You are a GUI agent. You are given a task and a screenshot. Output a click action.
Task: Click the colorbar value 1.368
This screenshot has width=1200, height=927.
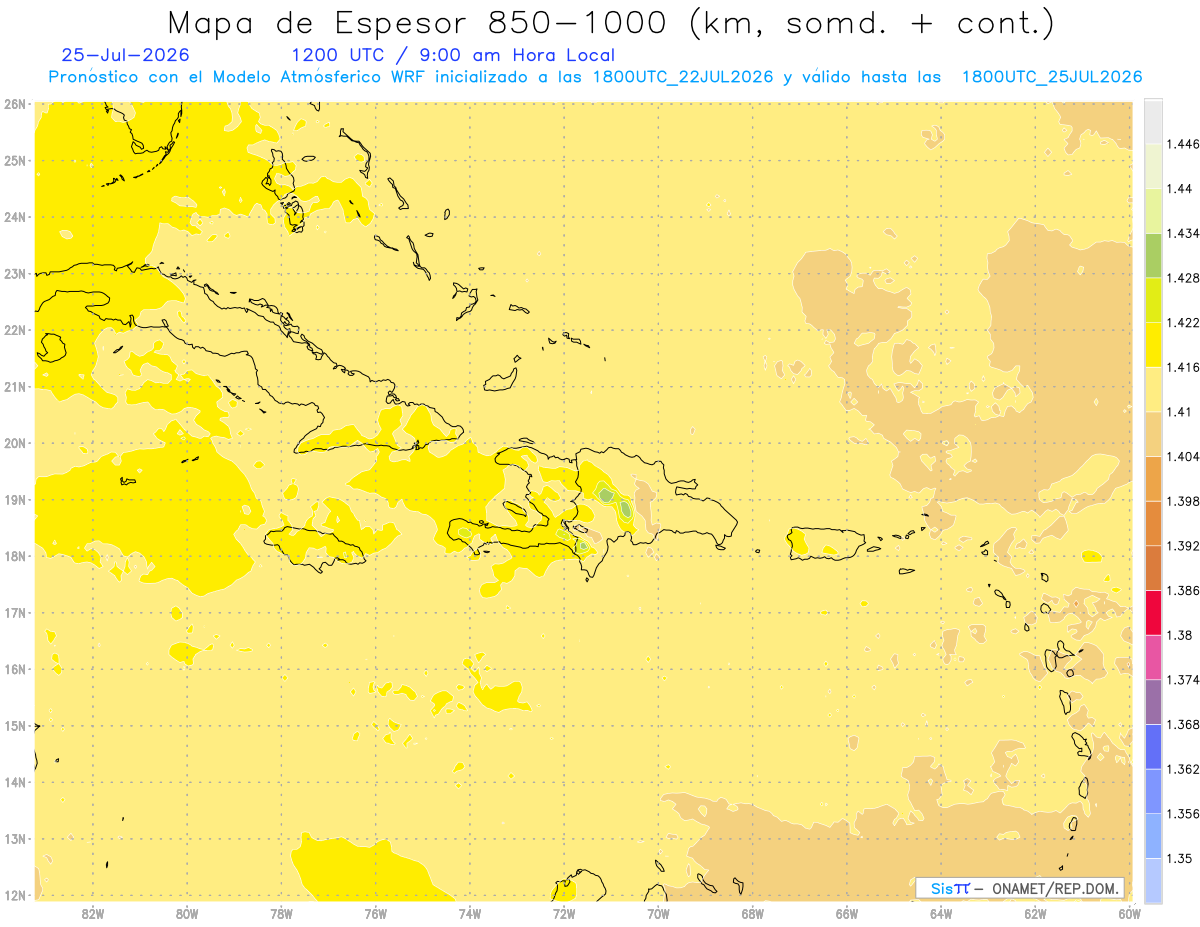click(1183, 724)
